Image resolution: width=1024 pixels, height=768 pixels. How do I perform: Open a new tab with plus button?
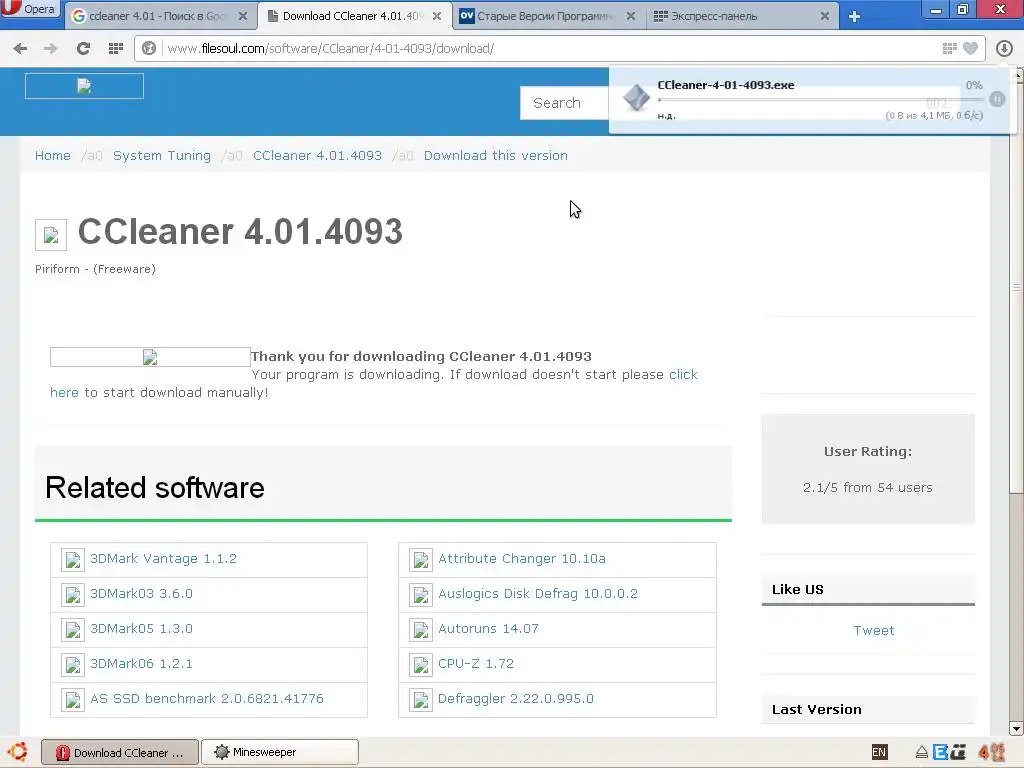pos(854,17)
